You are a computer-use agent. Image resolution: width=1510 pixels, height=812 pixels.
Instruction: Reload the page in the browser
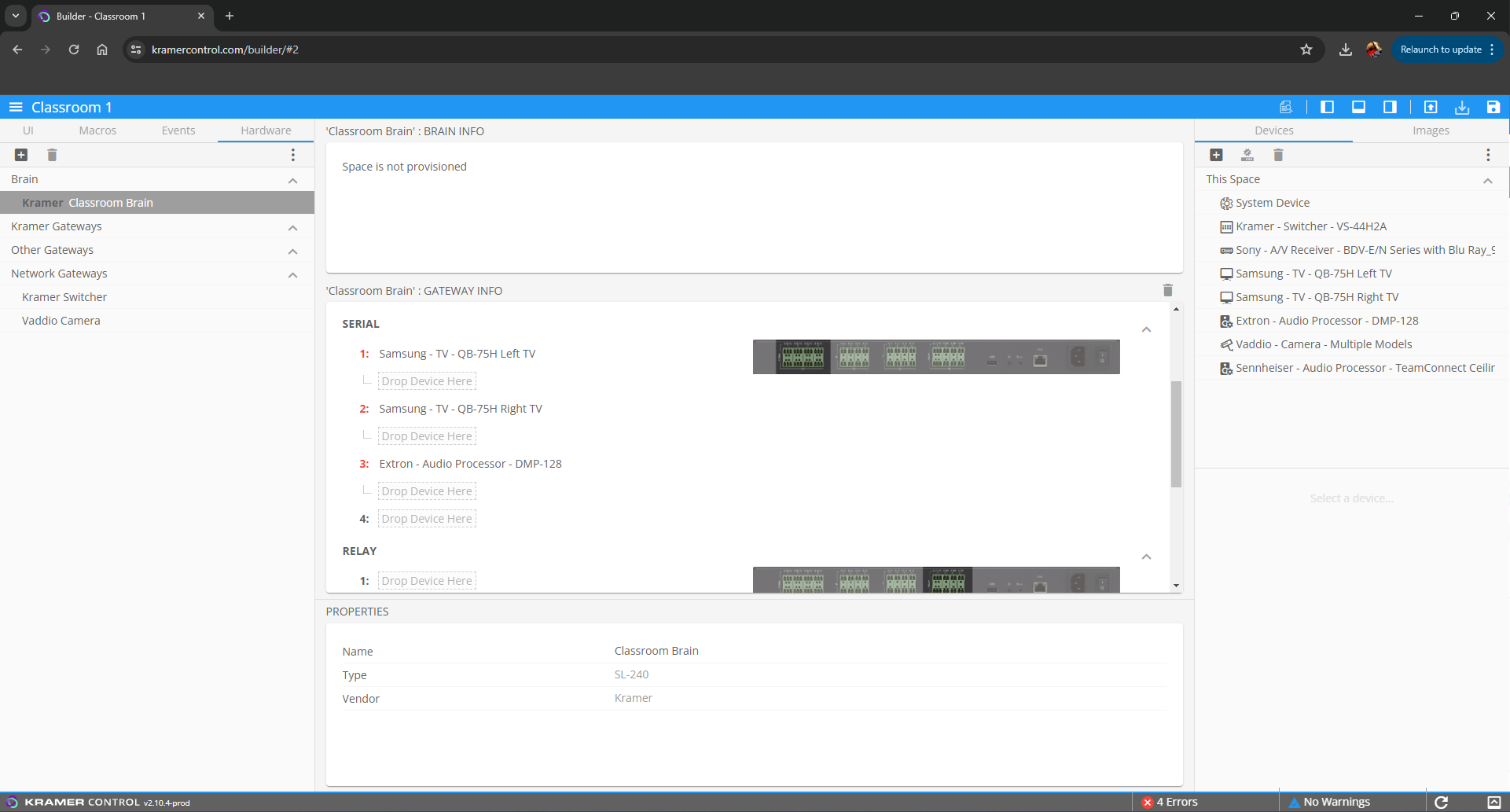74,50
